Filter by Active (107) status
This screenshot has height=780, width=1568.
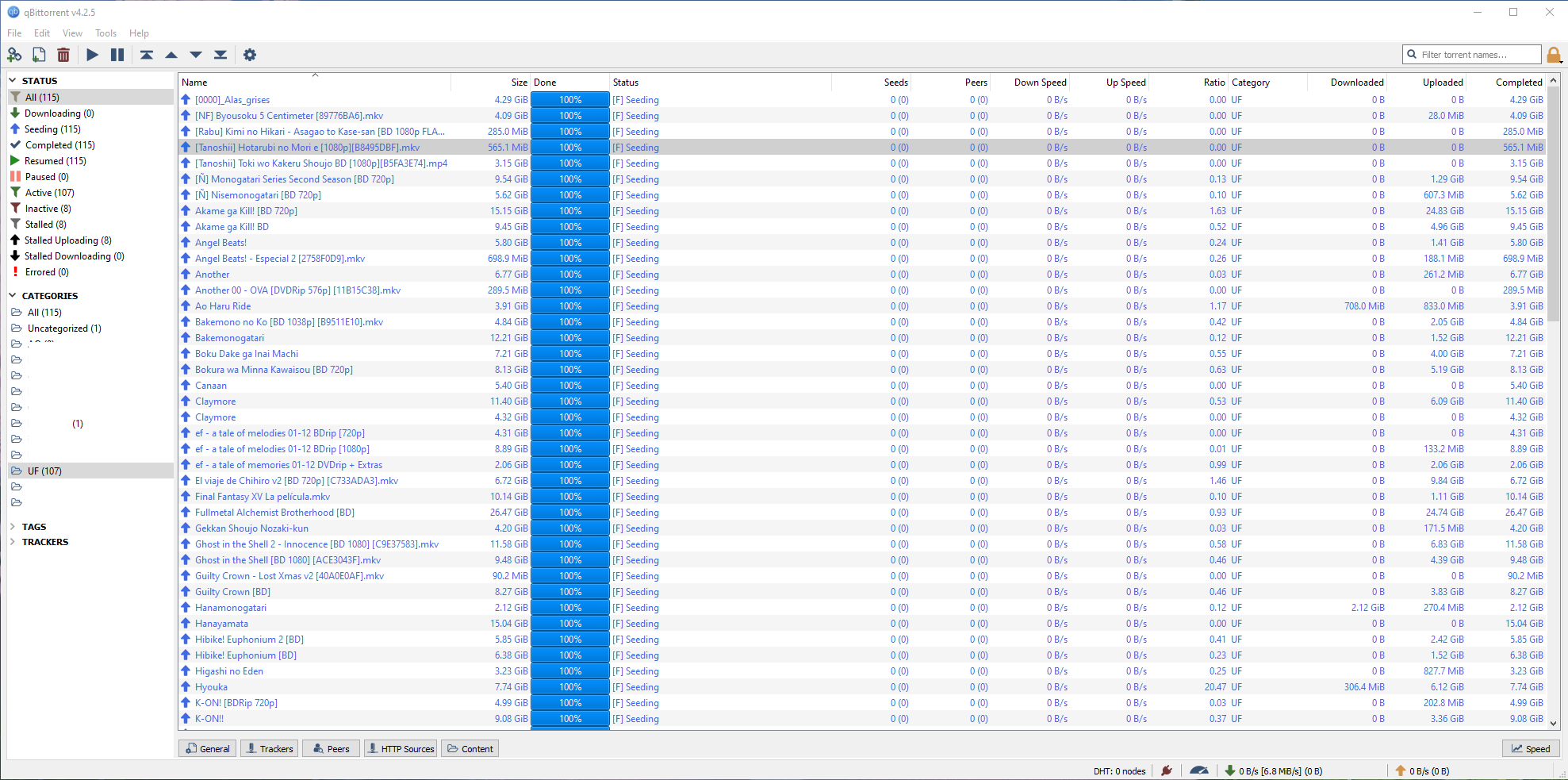pos(90,193)
